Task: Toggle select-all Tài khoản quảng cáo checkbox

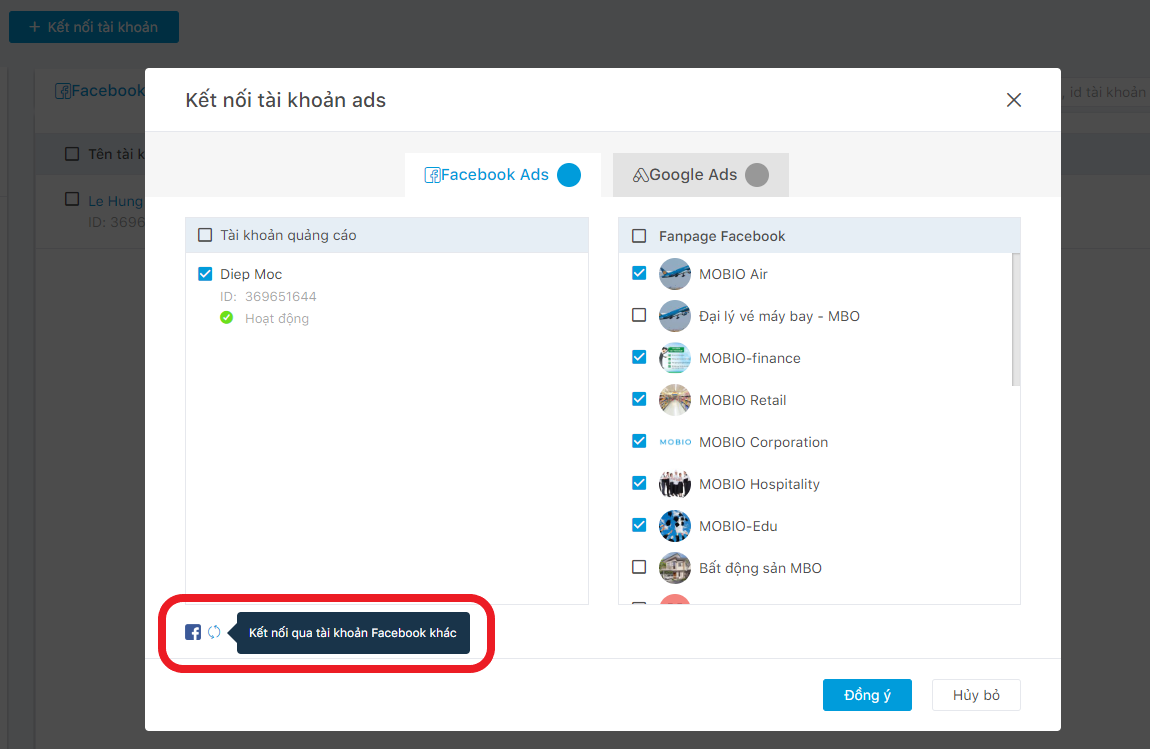Action: point(205,235)
